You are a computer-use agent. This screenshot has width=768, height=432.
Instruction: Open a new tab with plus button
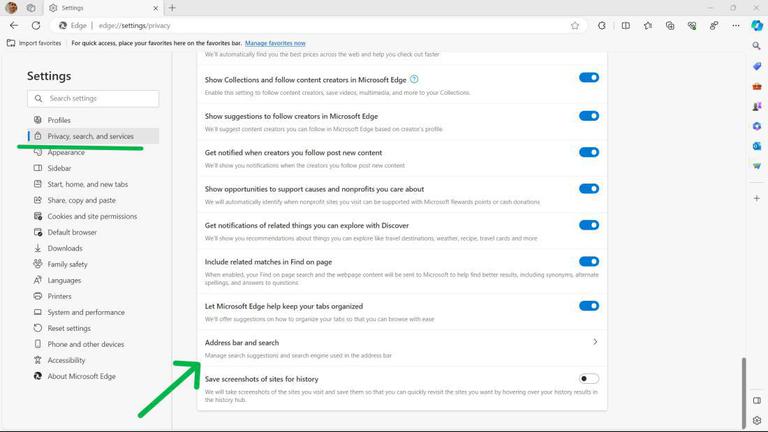(172, 8)
